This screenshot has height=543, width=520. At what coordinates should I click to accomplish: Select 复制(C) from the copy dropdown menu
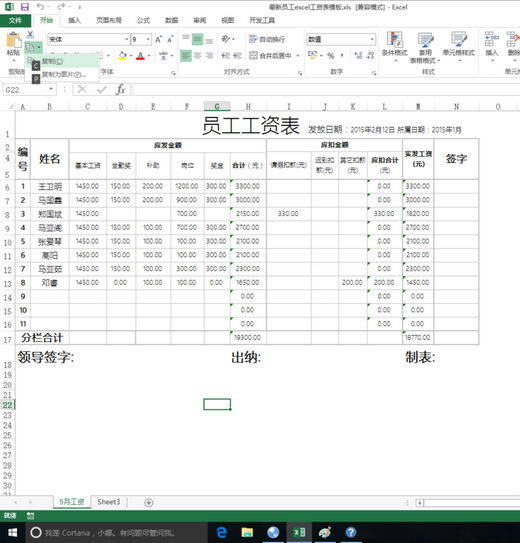[62, 61]
